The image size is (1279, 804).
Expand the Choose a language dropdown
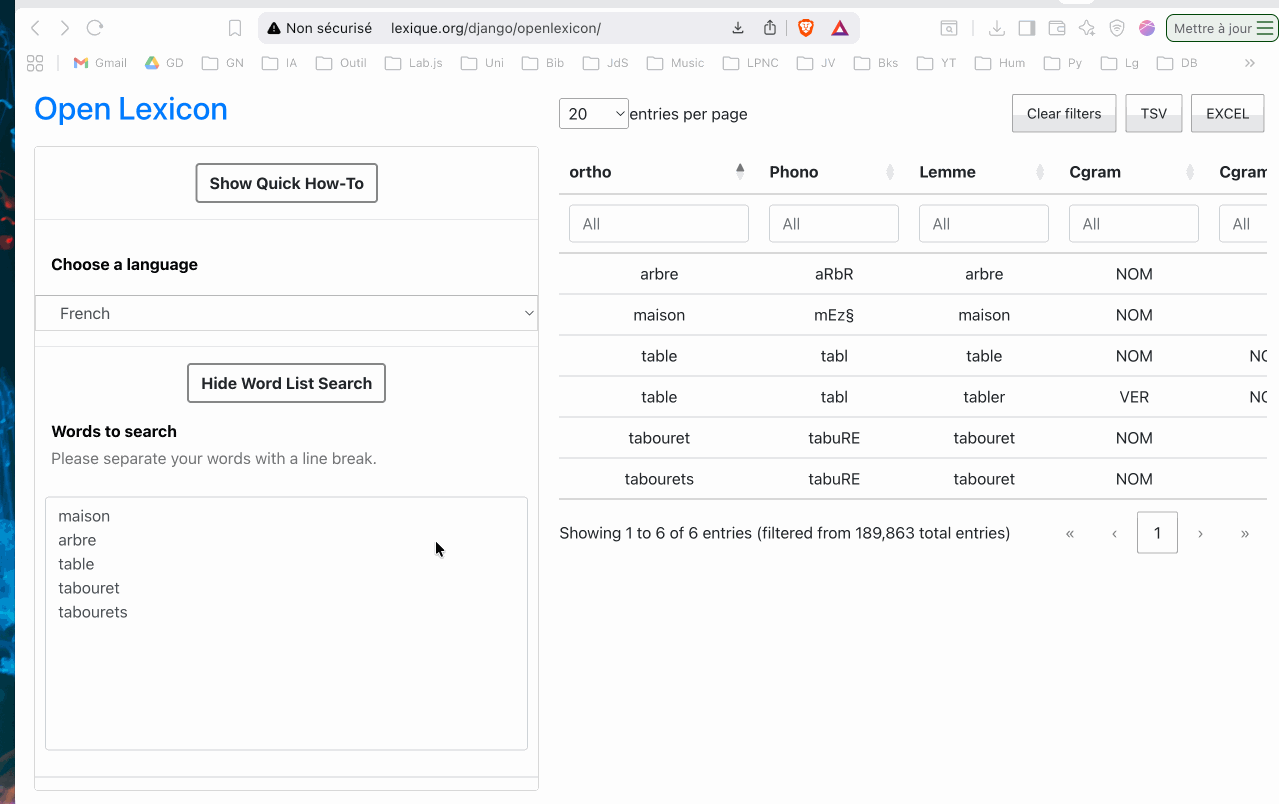[286, 313]
